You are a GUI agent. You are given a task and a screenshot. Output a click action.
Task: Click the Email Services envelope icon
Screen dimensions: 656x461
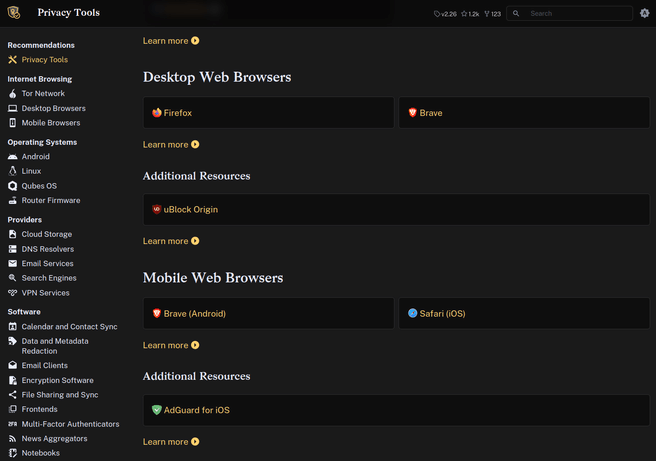tap(13, 264)
